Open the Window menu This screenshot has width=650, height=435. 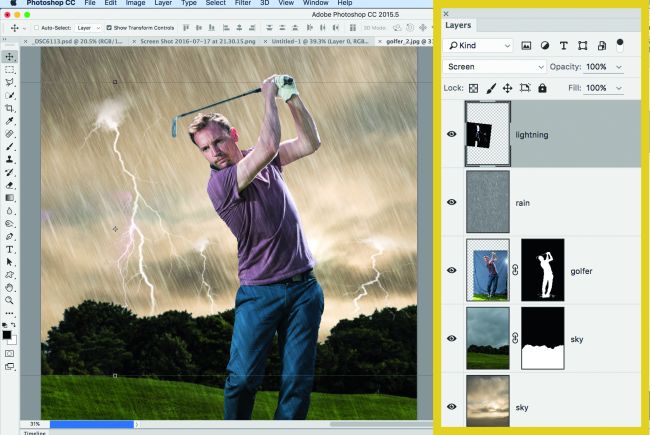[x=315, y=3]
